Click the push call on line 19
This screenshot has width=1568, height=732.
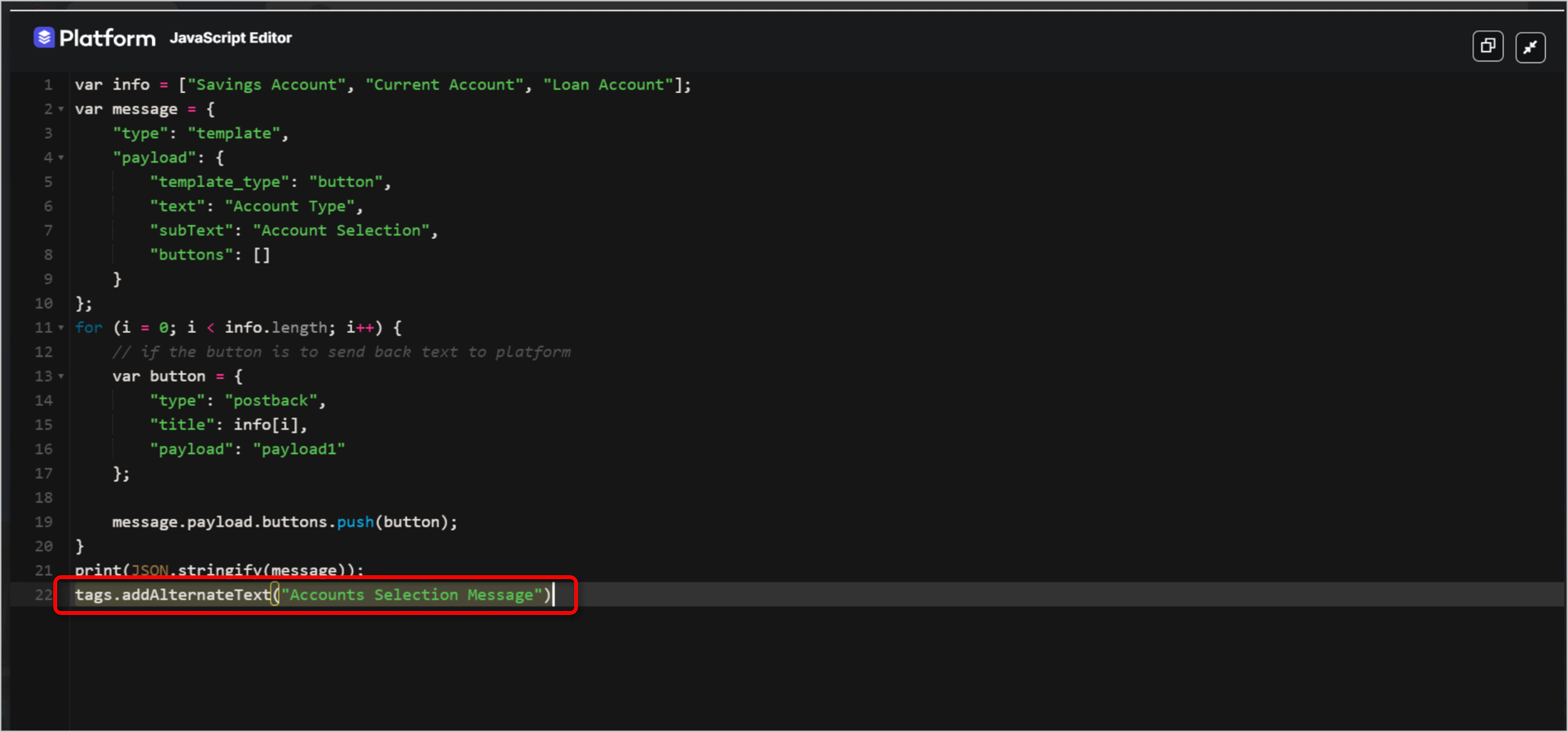pyautogui.click(x=356, y=522)
